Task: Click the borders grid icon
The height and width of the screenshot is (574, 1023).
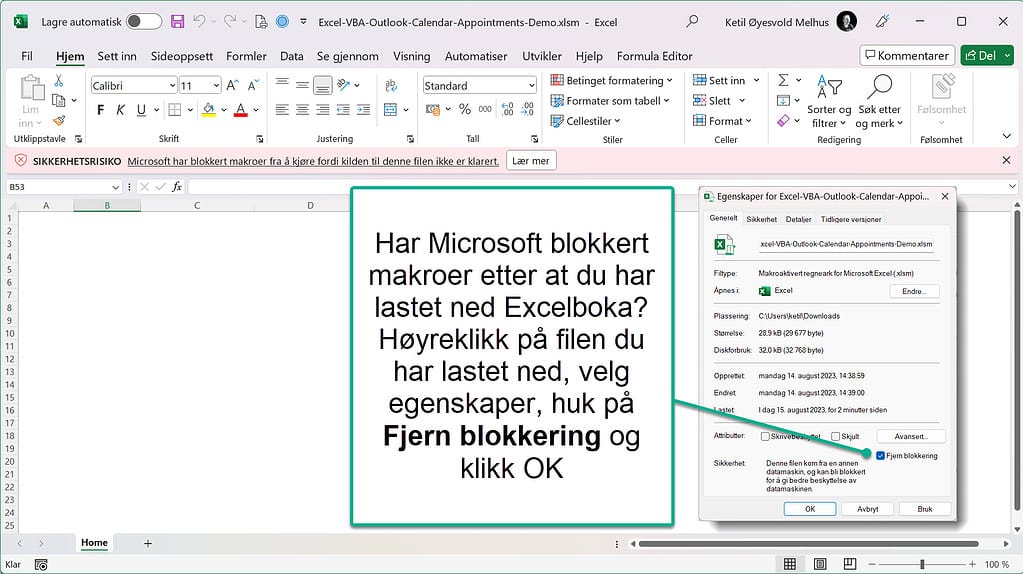Action: pos(174,110)
